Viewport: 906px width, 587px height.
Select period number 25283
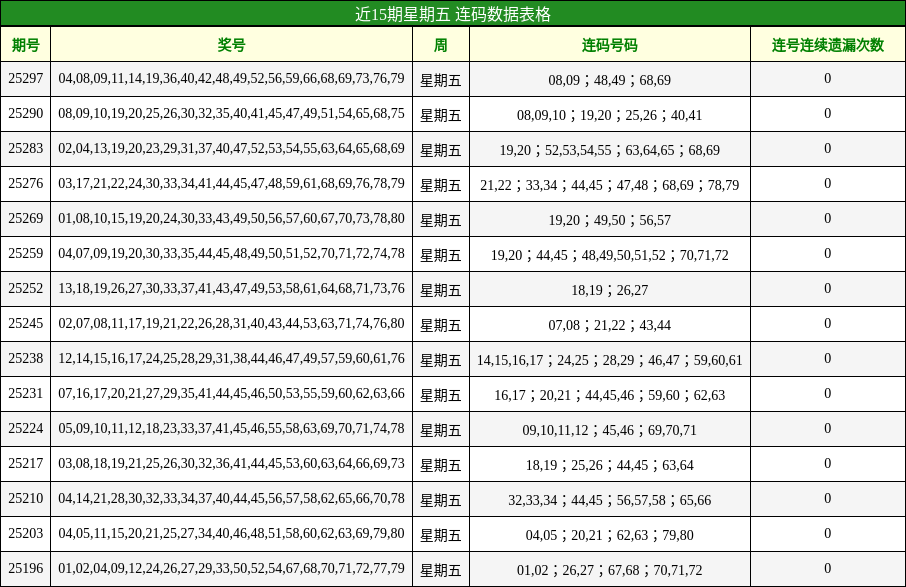click(24, 150)
